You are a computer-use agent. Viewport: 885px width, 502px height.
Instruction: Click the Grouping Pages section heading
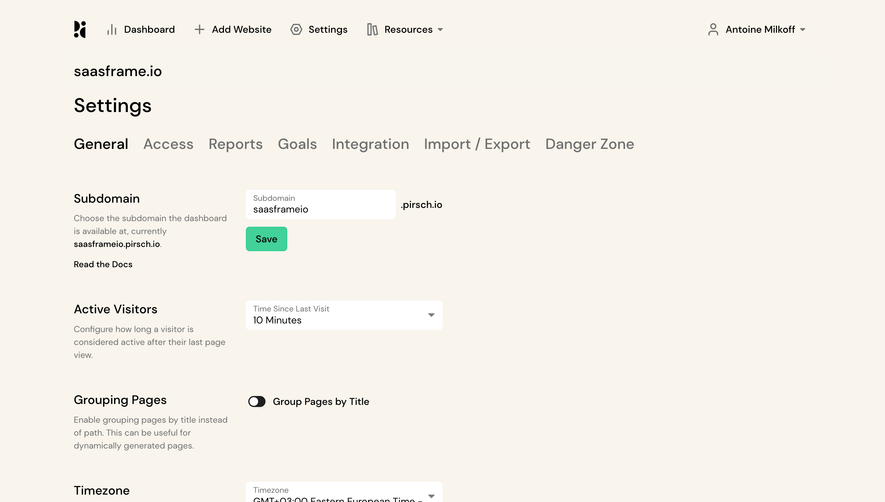click(x=120, y=400)
